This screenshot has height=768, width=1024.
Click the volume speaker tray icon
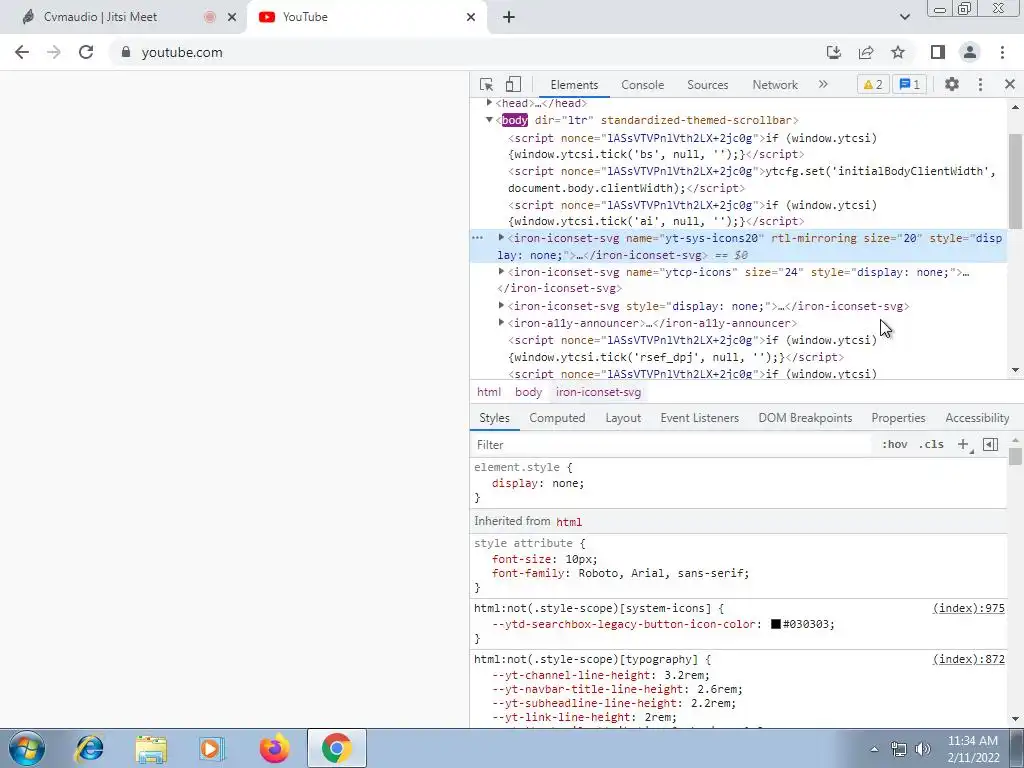pyautogui.click(x=923, y=749)
